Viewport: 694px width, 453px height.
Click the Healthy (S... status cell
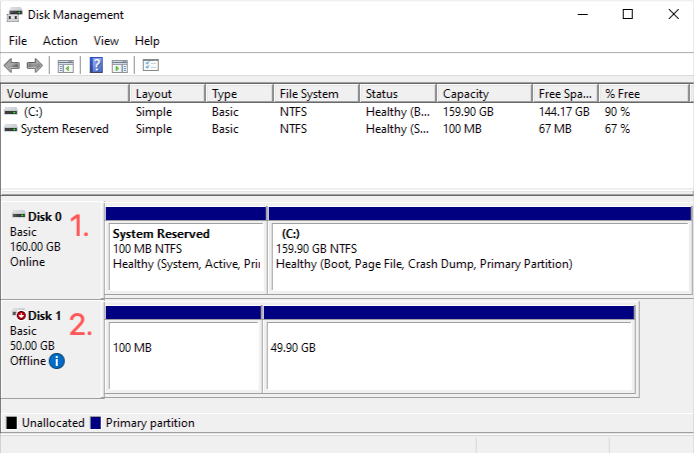(397, 129)
